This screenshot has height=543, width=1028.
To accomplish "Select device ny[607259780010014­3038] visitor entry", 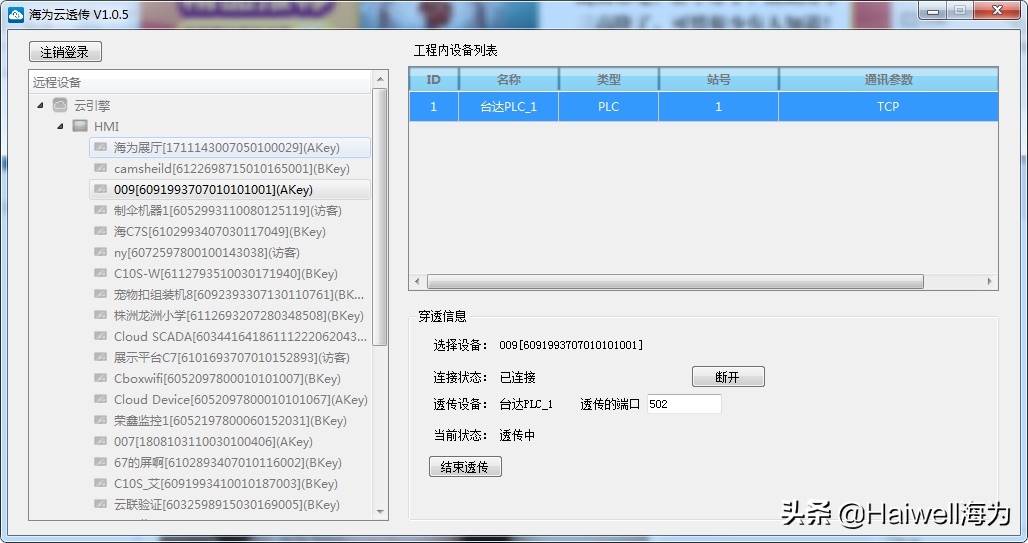I will (207, 252).
